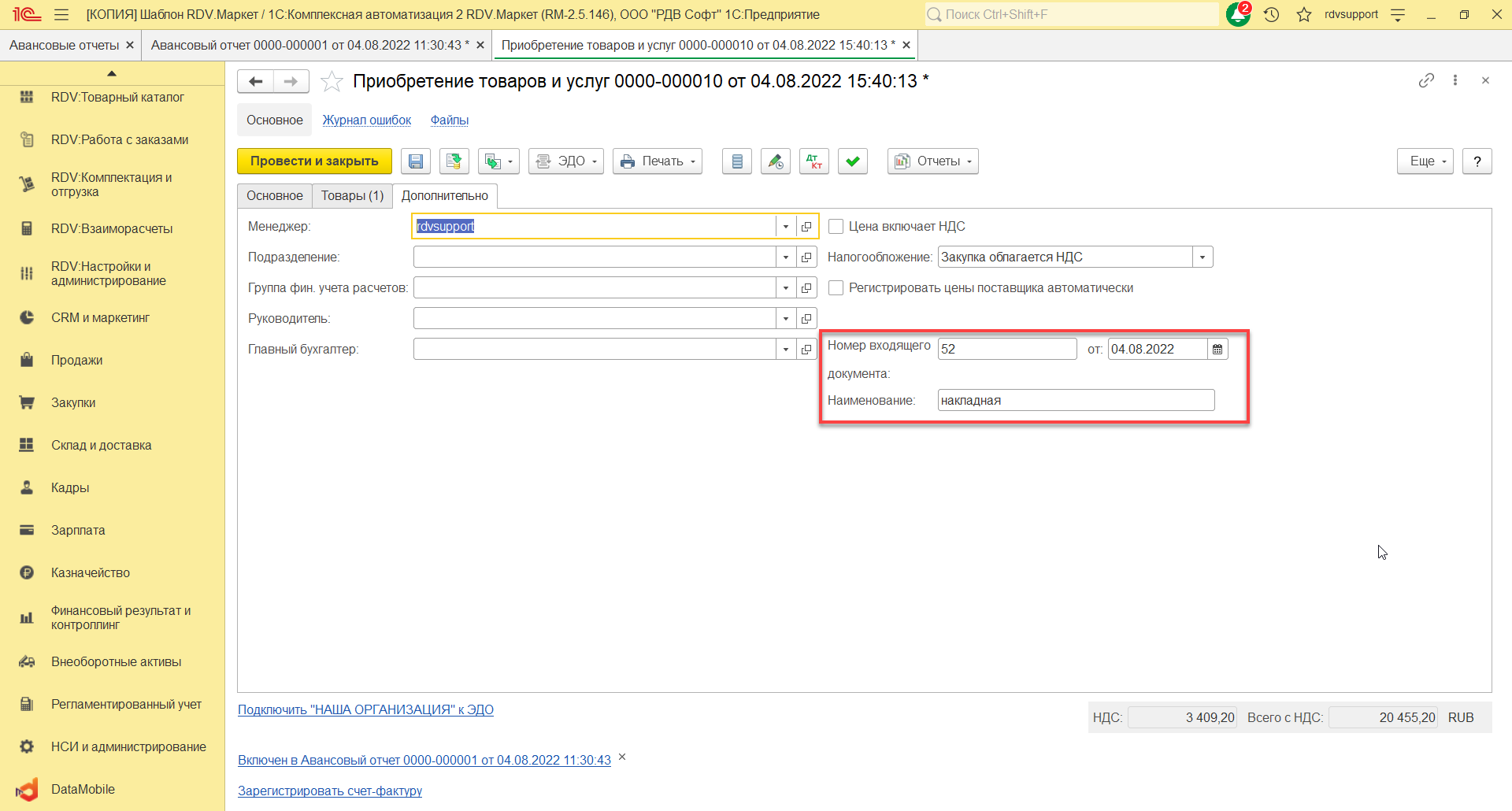Enable "Цена включает НДС" checkbox
Image resolution: width=1512 pixels, height=811 pixels.
tap(836, 227)
